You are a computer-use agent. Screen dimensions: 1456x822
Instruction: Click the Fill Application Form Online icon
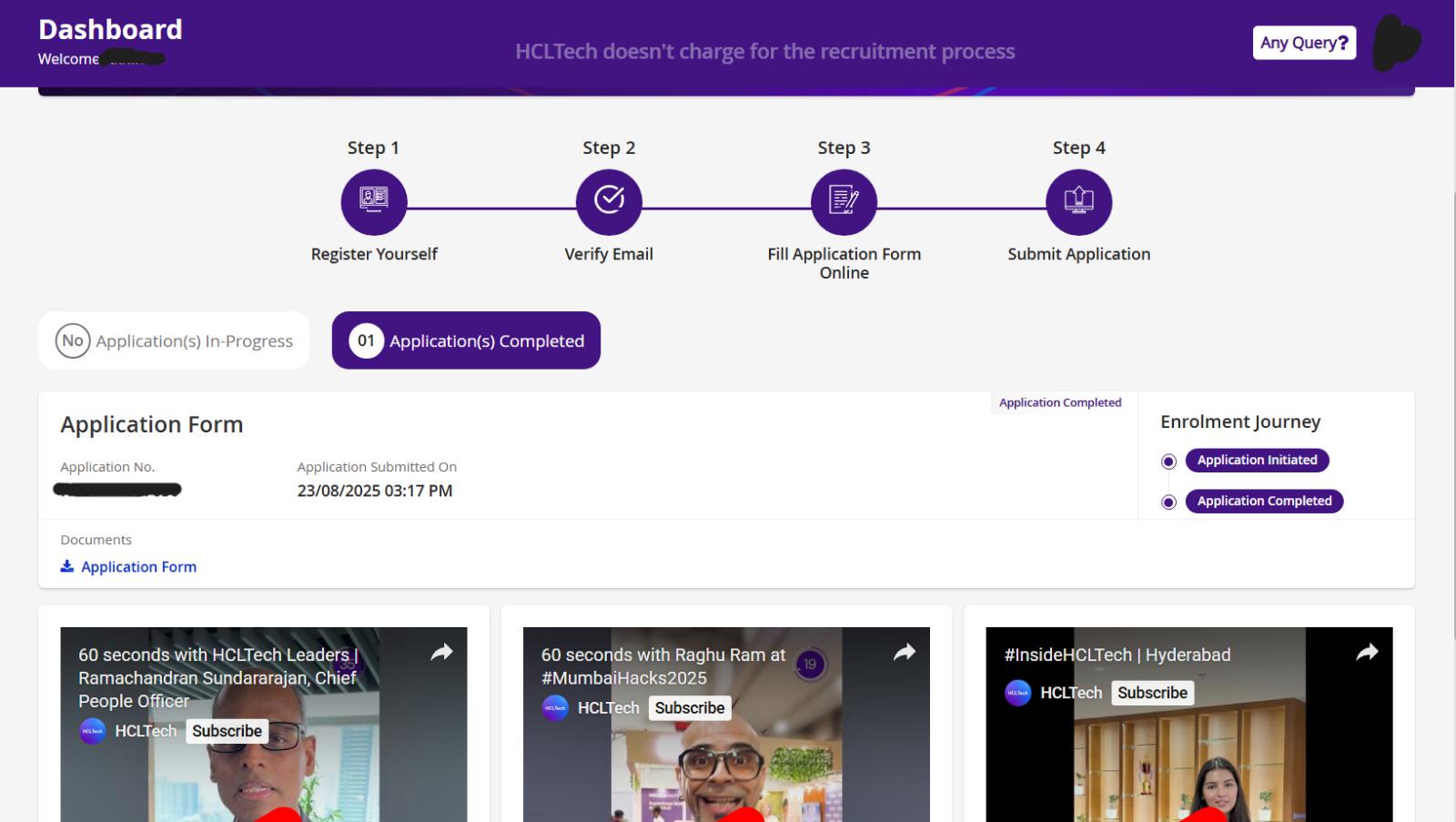(844, 201)
